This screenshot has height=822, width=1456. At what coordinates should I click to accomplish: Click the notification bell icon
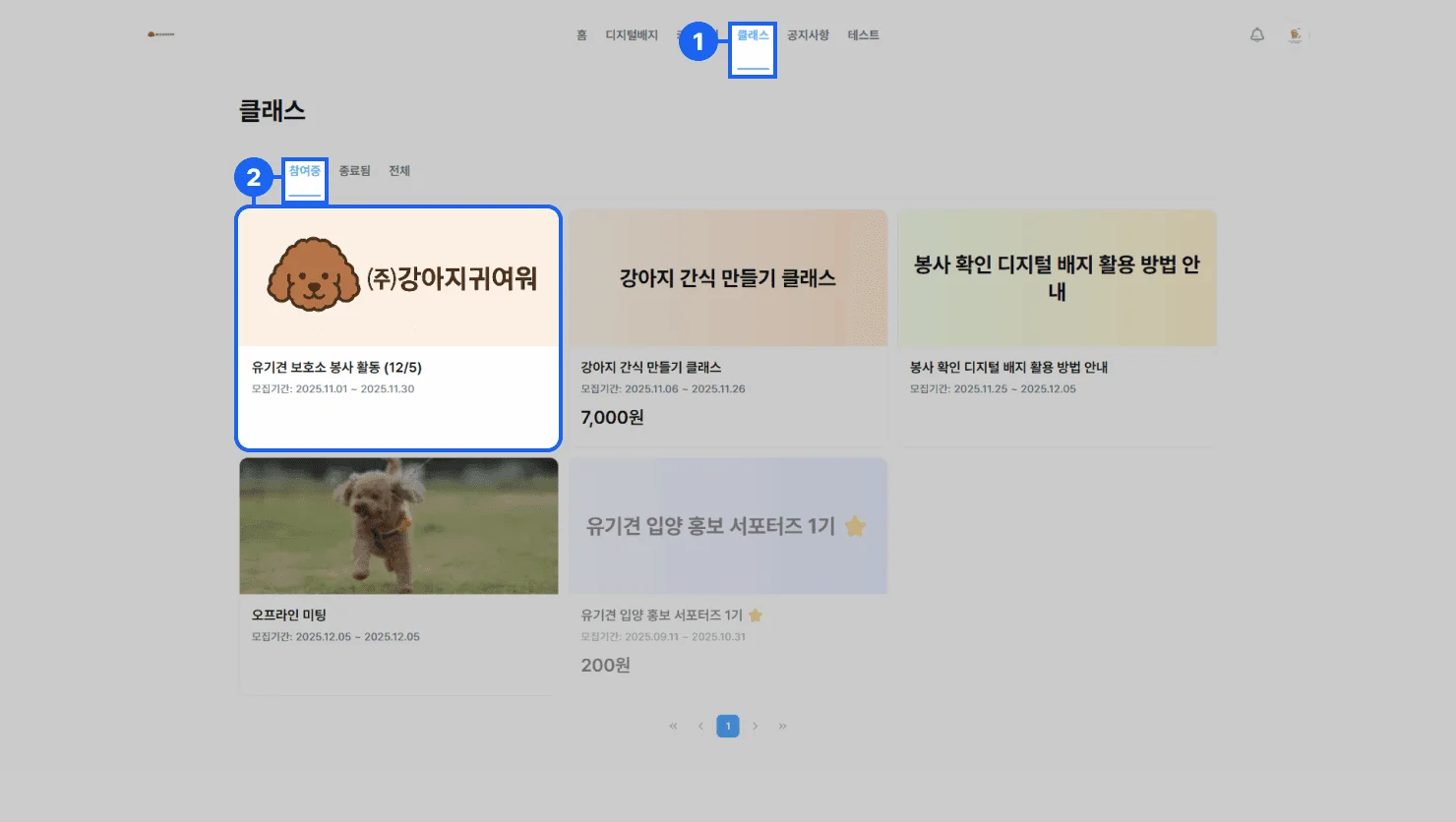1256,35
